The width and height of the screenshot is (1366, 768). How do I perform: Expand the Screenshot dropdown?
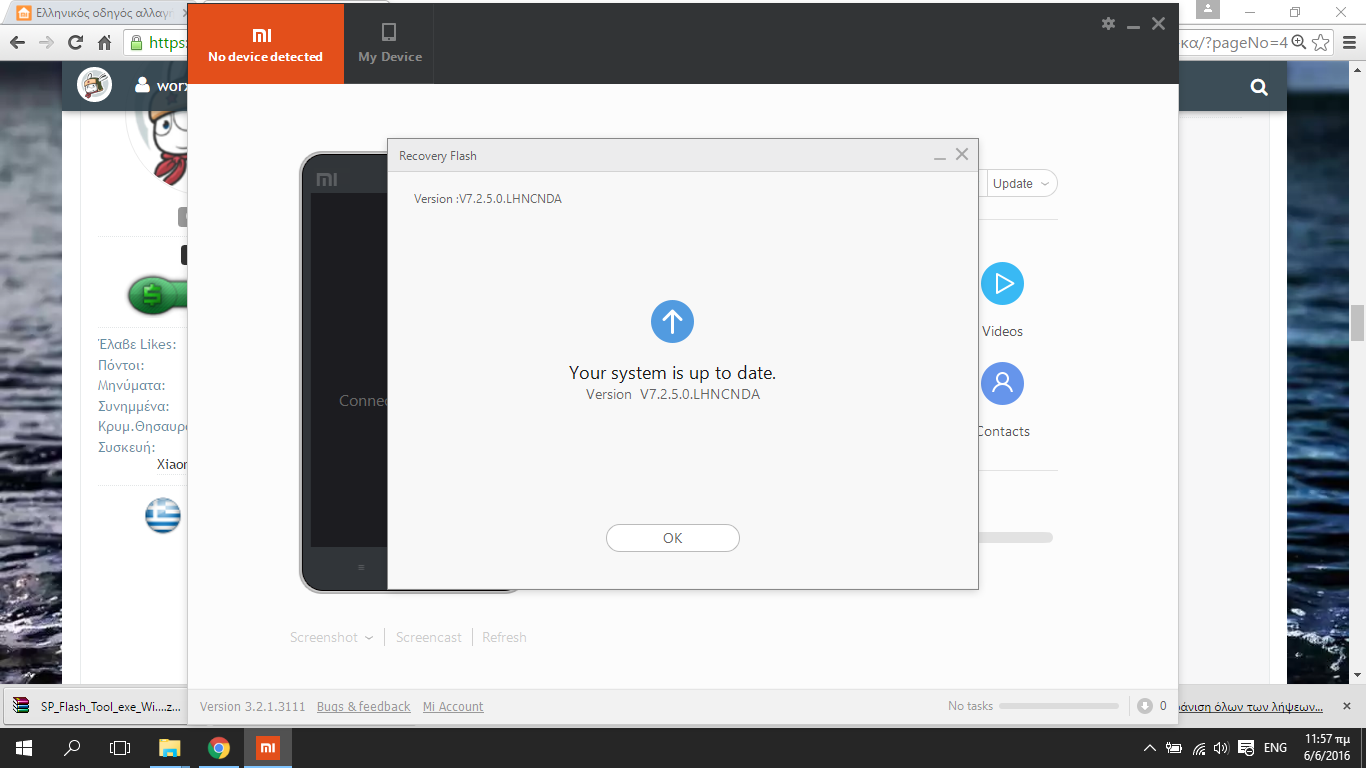tap(331, 637)
